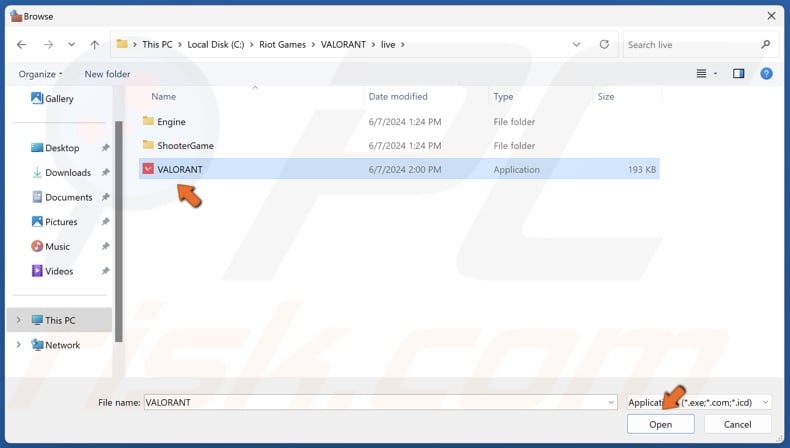Close the Browse dialog

pos(771,16)
